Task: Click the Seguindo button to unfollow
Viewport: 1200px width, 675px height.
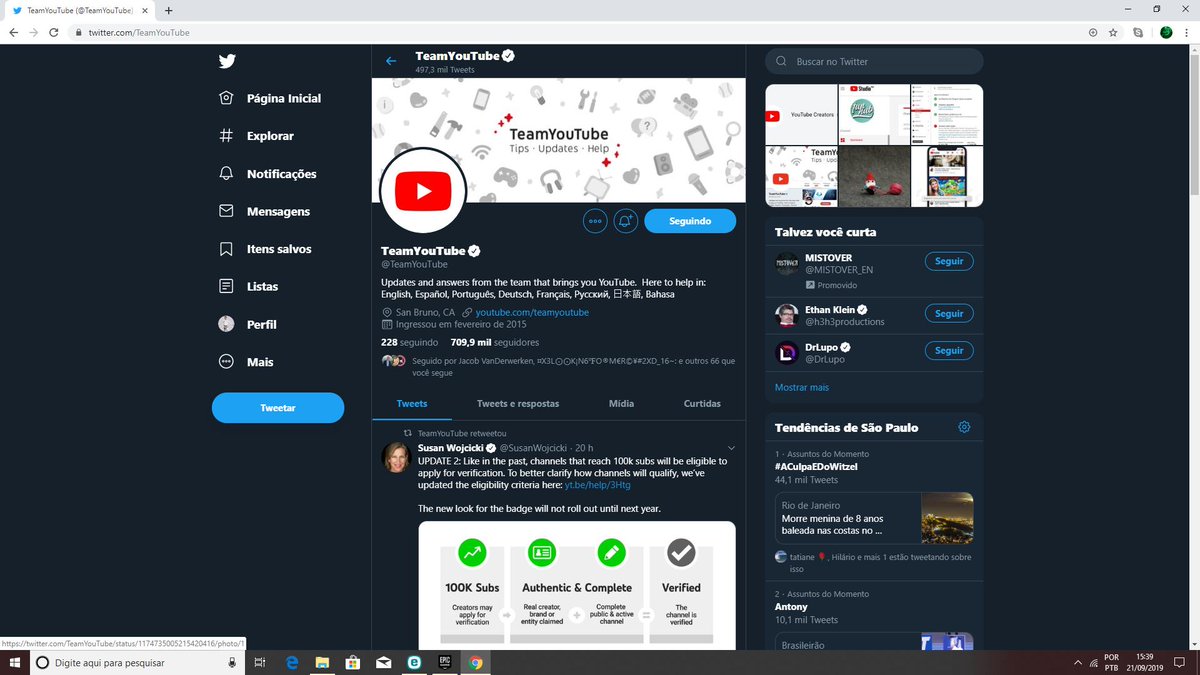Action: point(690,221)
